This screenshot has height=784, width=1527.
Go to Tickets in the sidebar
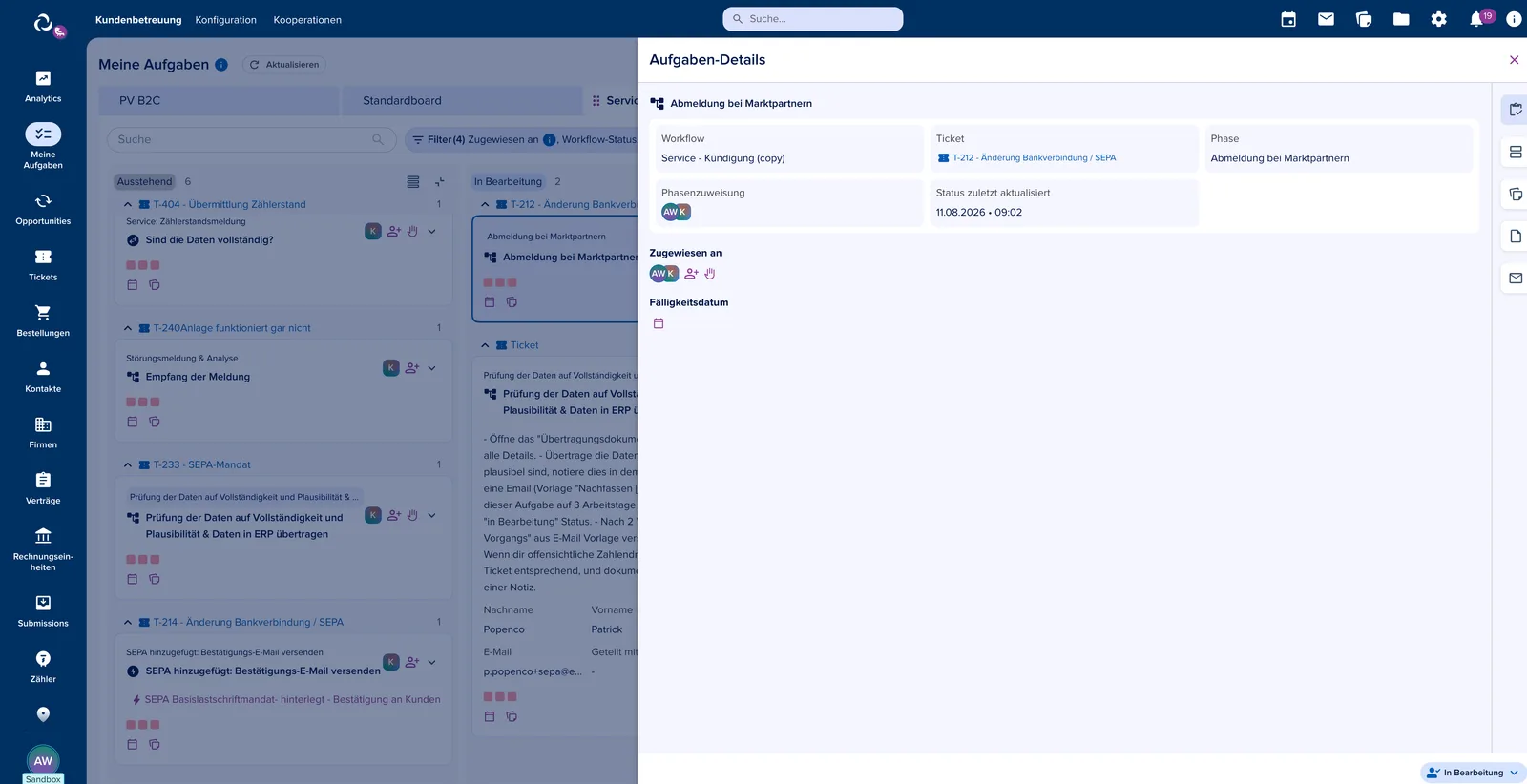43,265
